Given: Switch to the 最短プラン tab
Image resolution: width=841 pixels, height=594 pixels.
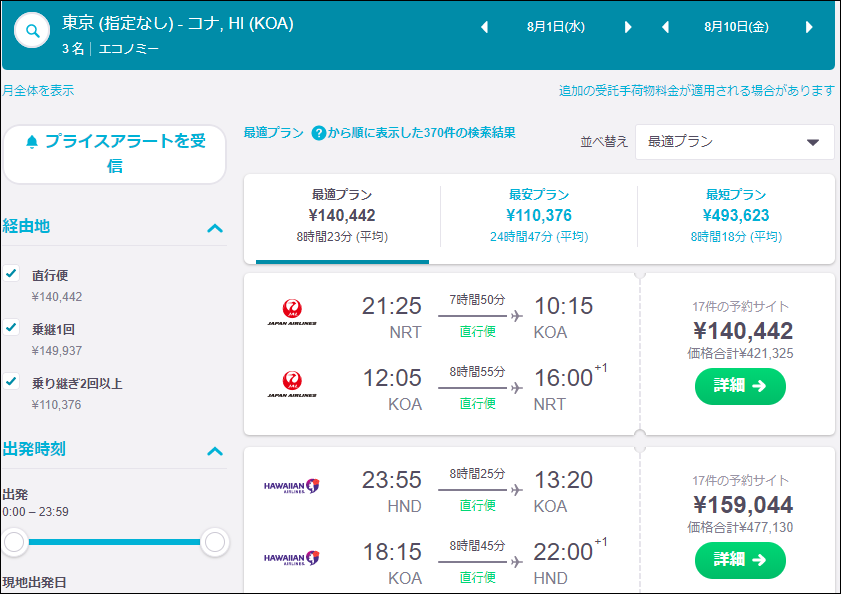Looking at the screenshot, I should click(x=735, y=214).
